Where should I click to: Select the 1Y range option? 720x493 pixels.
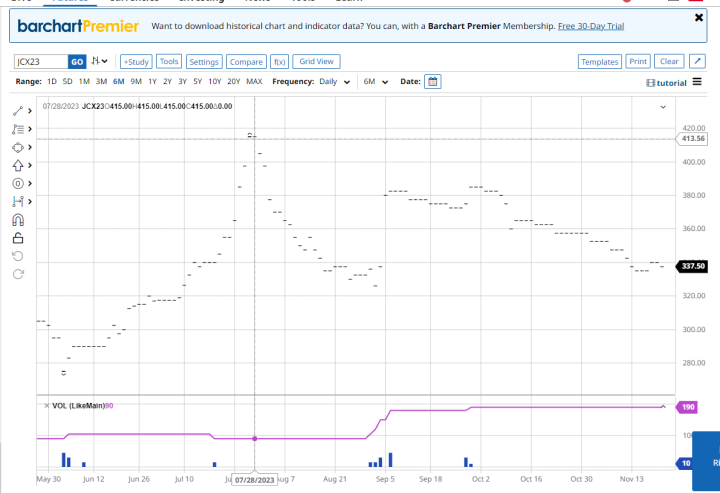152,82
